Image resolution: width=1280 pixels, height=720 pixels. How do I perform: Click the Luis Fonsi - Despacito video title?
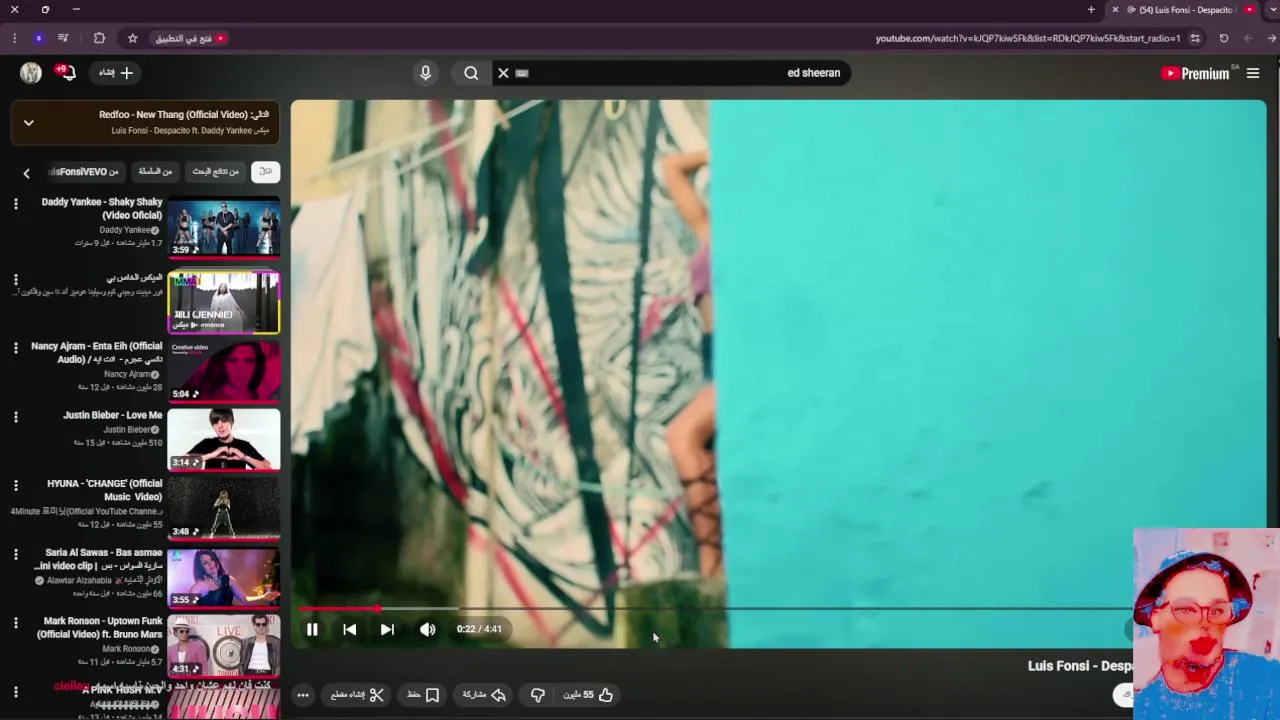(1080, 666)
